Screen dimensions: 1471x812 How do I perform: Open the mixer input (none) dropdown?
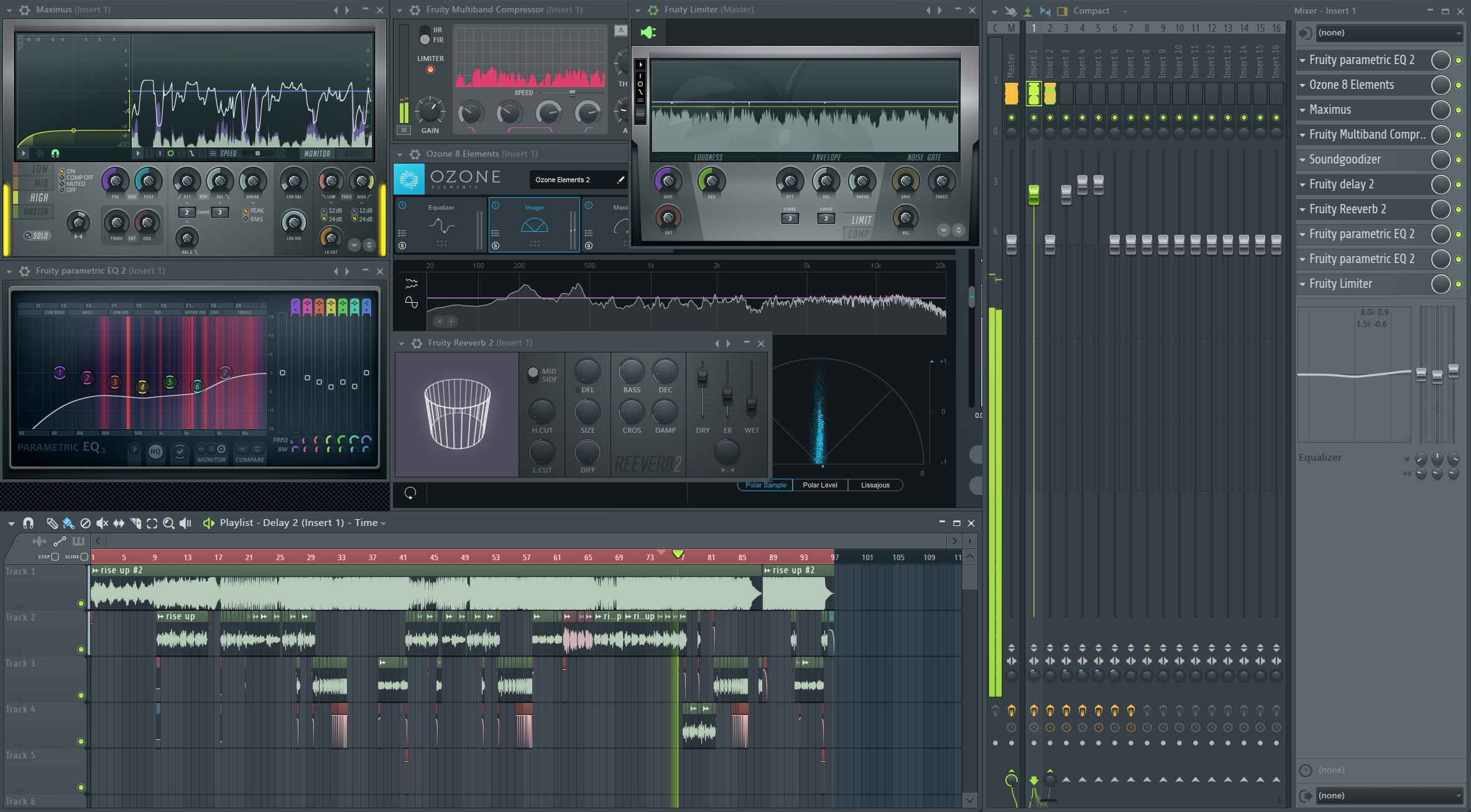pyautogui.click(x=1390, y=33)
